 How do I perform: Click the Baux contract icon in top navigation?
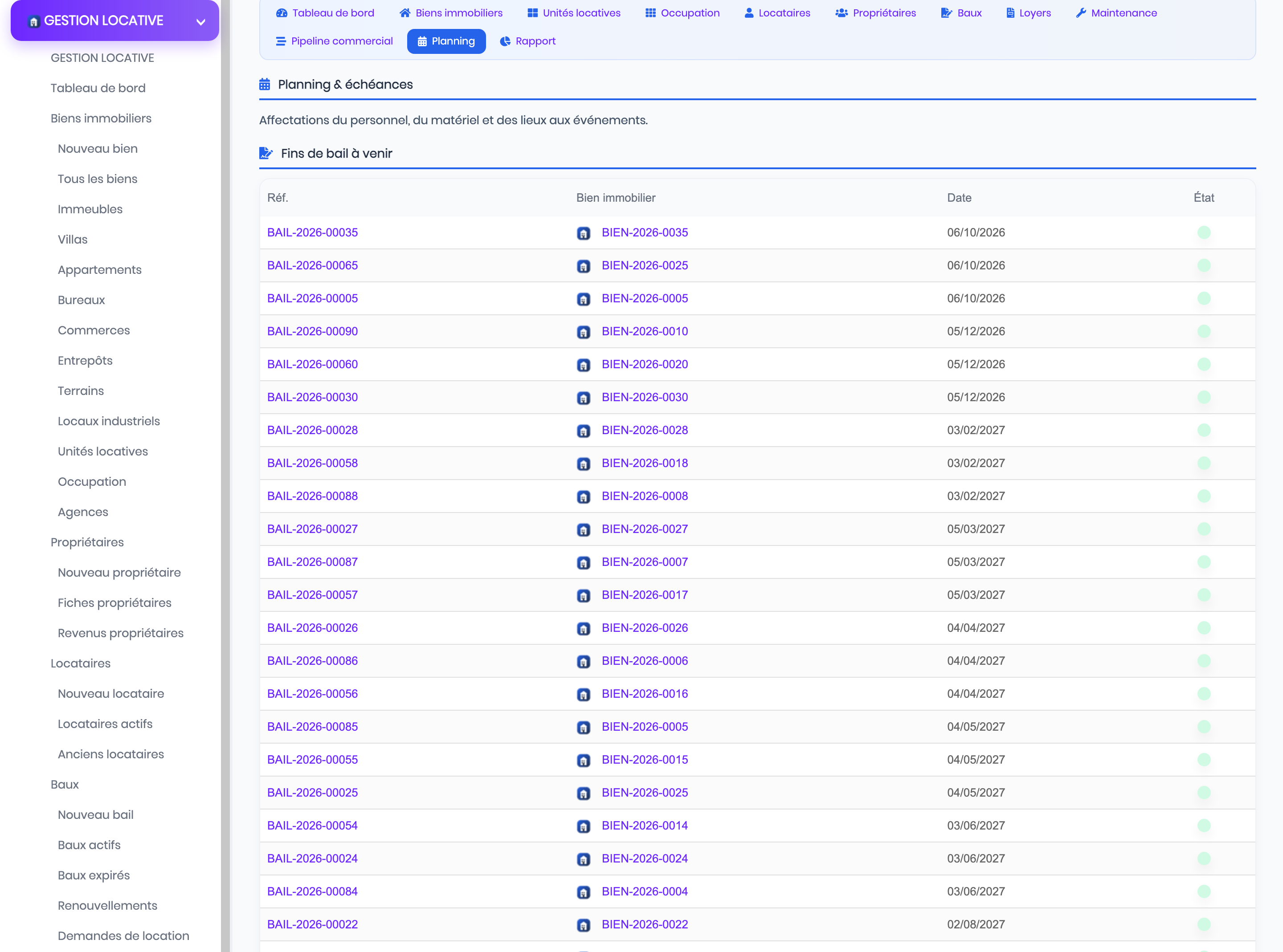click(x=946, y=12)
